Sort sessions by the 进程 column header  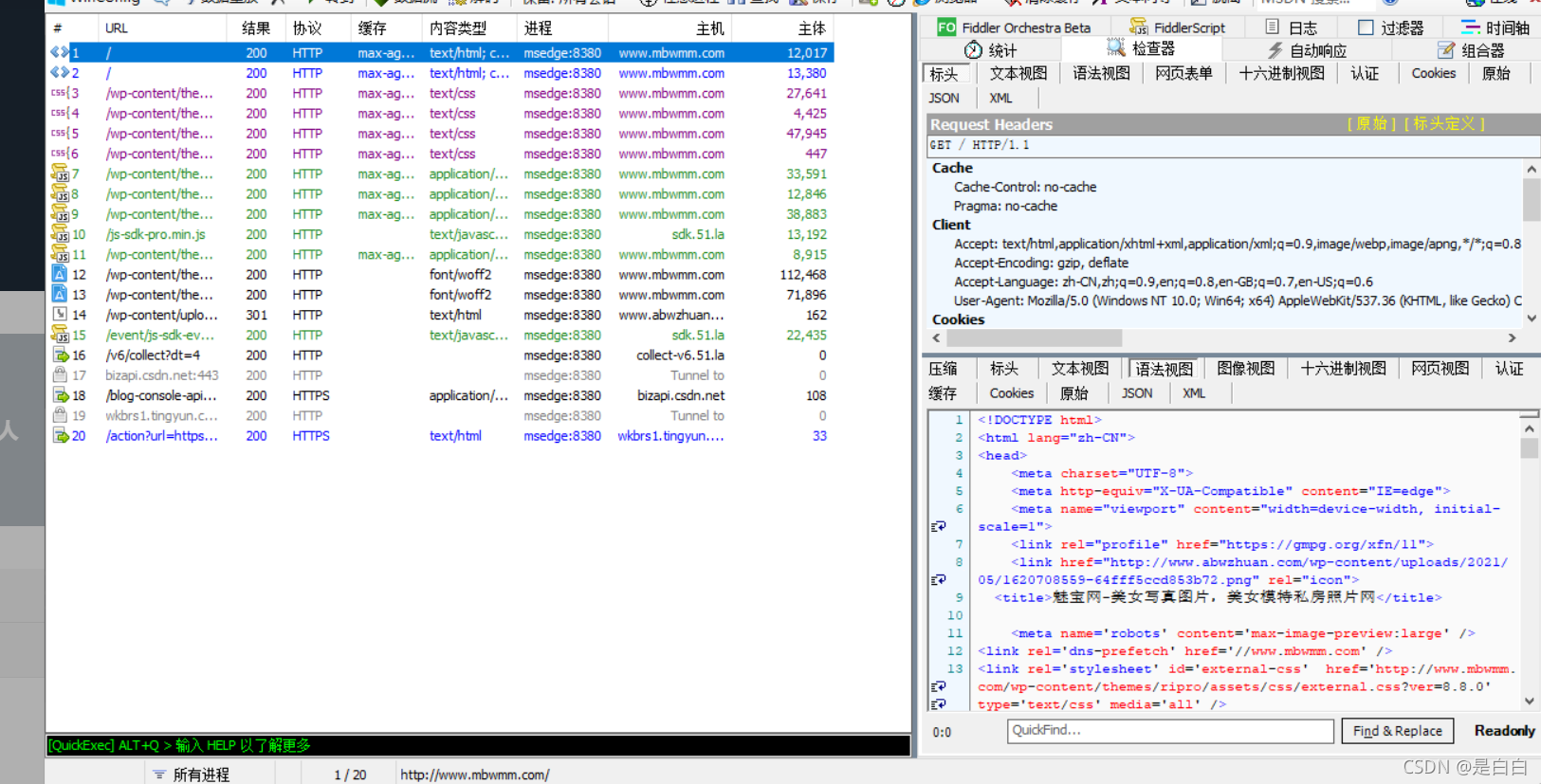(561, 28)
